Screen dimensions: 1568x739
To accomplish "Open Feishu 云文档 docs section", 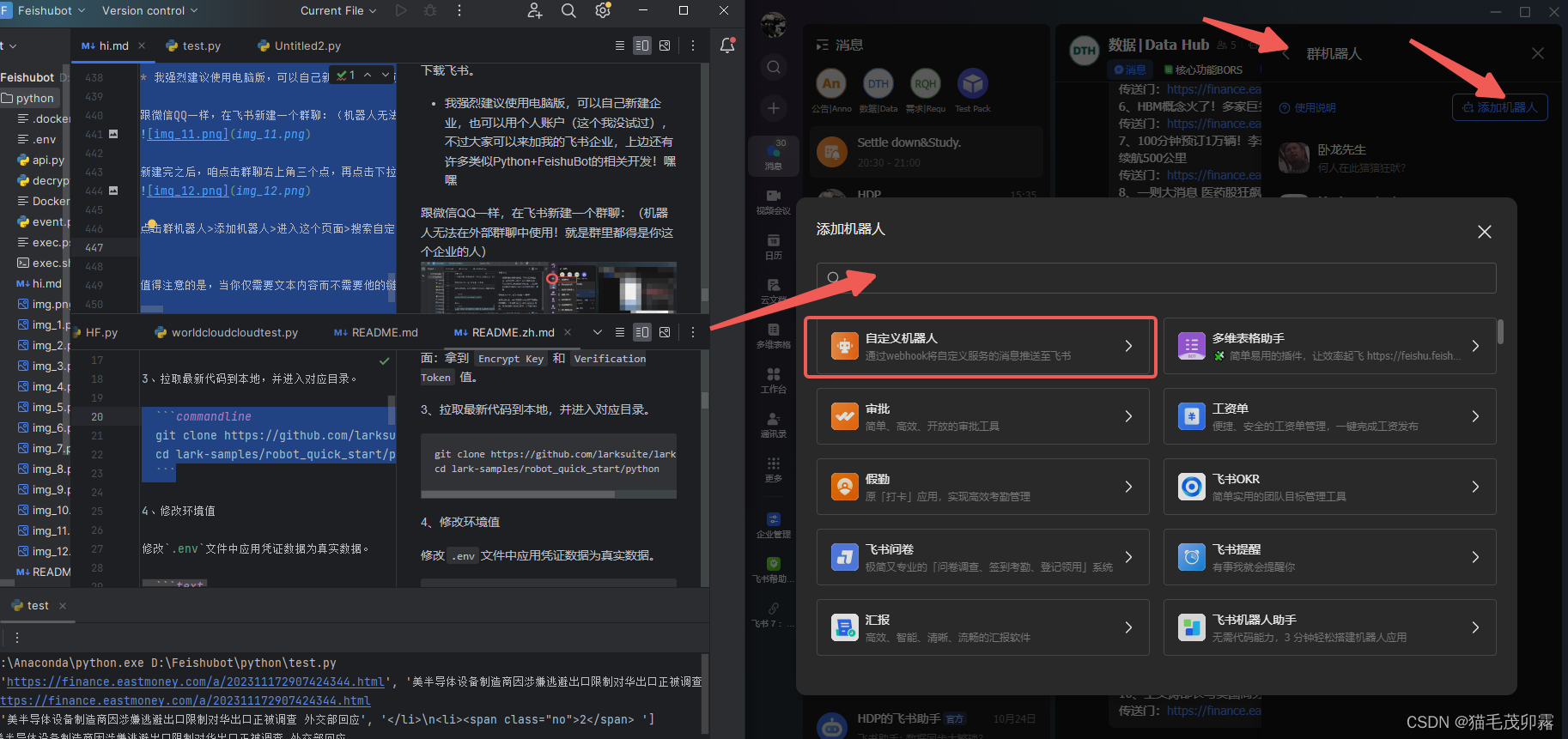I will (x=774, y=291).
